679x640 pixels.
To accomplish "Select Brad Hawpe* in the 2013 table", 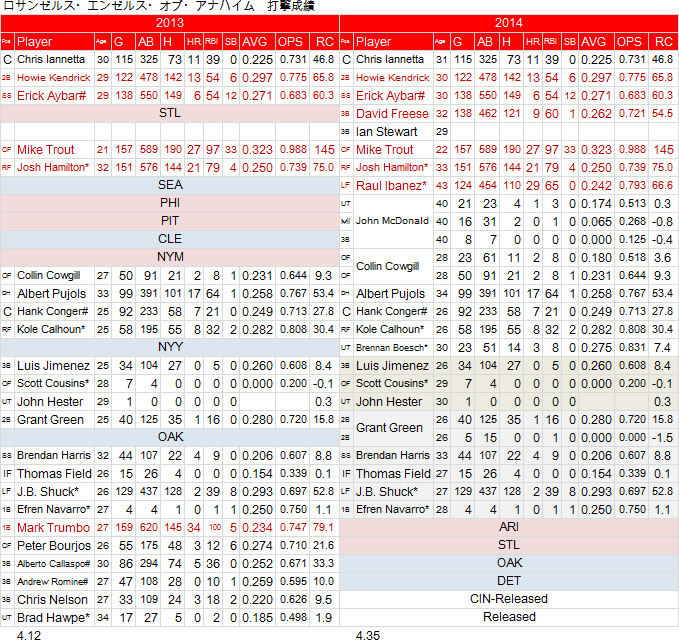I will (53, 618).
